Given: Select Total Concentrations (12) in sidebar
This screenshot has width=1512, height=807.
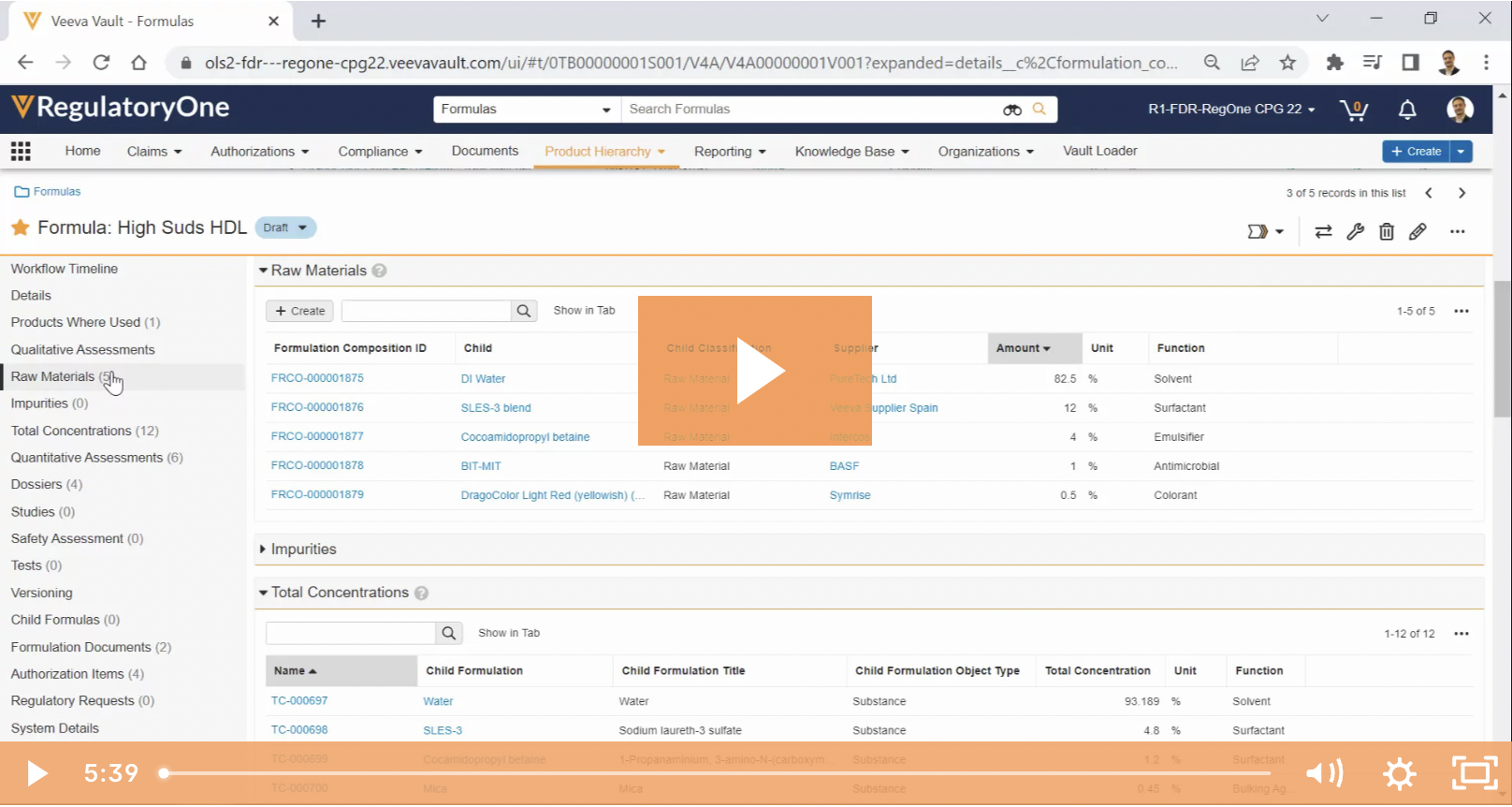Looking at the screenshot, I should click(85, 432).
